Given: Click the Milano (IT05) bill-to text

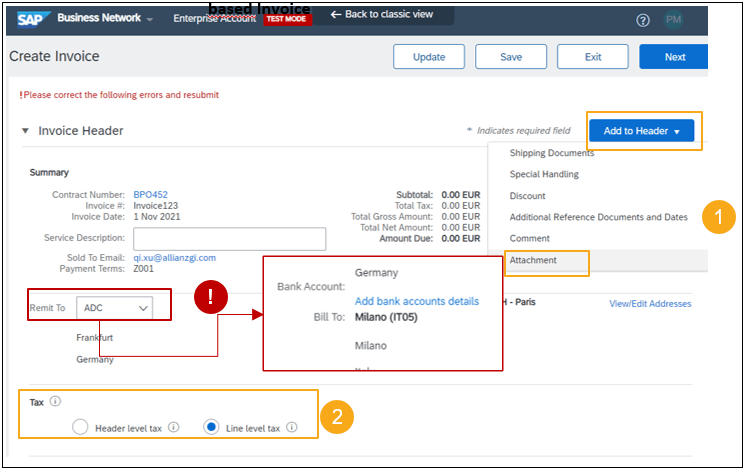Looking at the screenshot, I should (x=386, y=318).
